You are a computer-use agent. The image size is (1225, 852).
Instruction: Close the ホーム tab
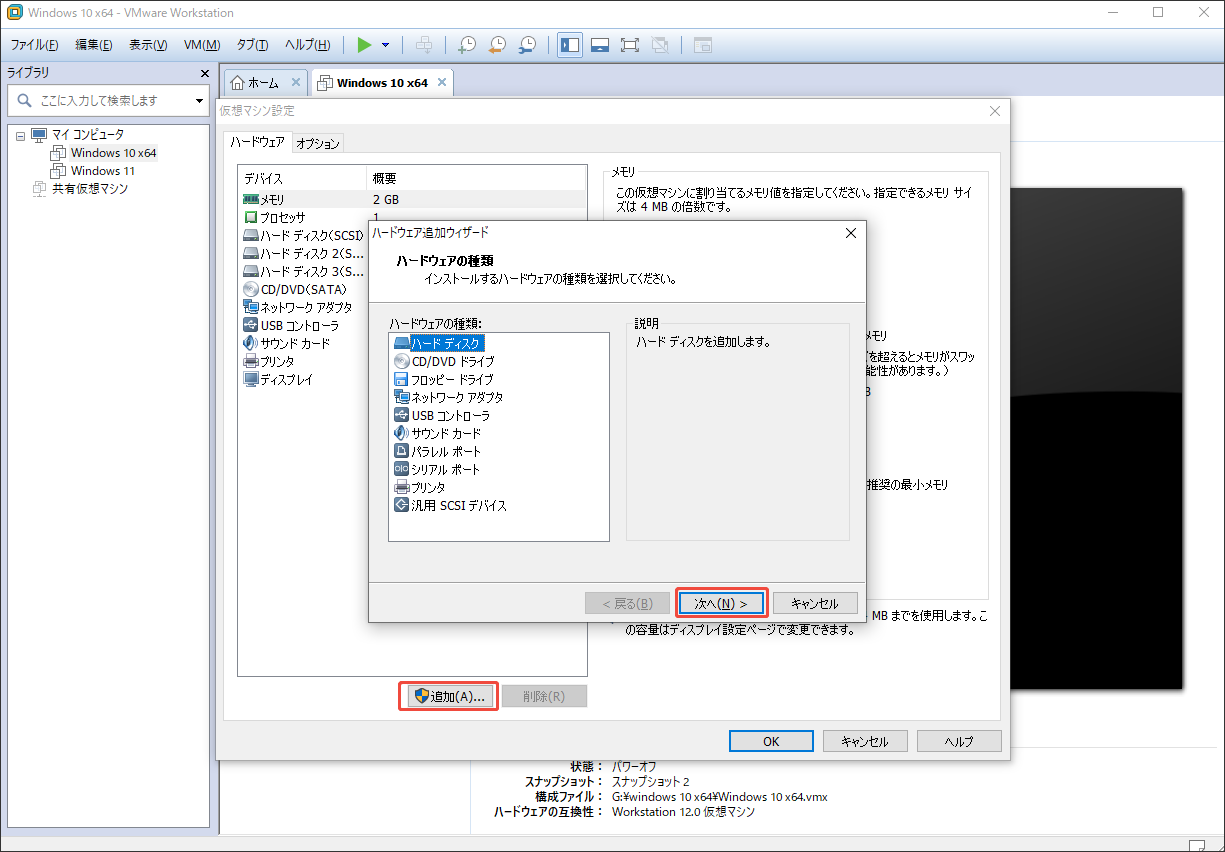[x=295, y=83]
